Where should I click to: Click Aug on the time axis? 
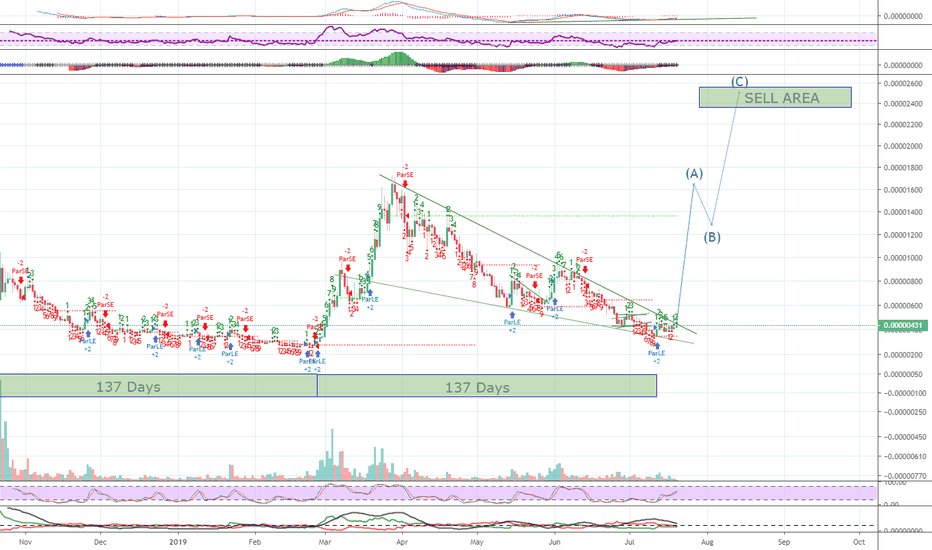[x=707, y=542]
